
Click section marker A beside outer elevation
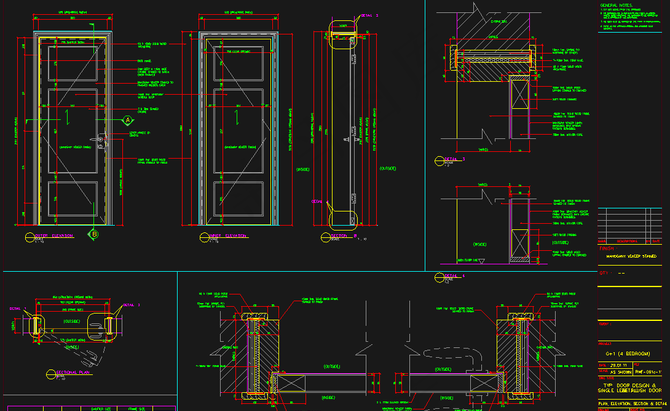(x=127, y=120)
